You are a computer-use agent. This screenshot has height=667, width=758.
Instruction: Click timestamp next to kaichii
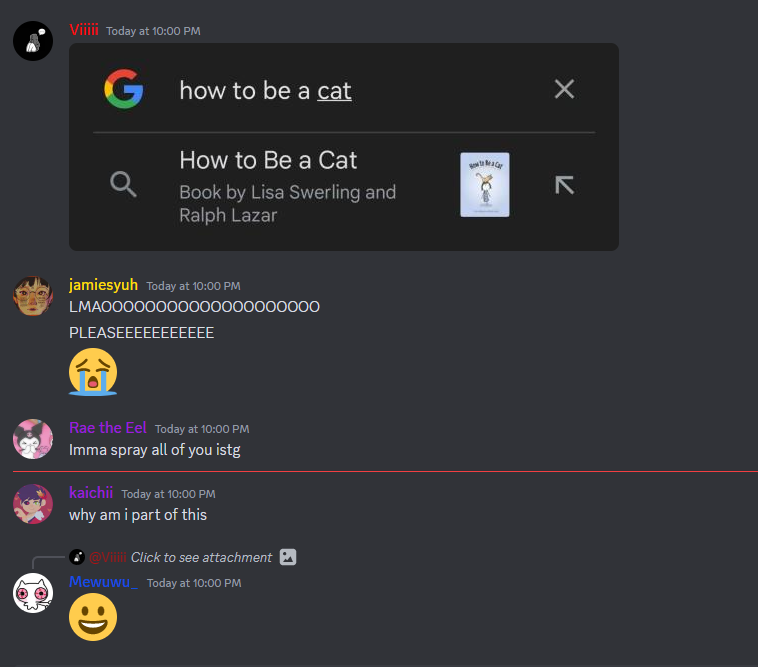coord(168,494)
